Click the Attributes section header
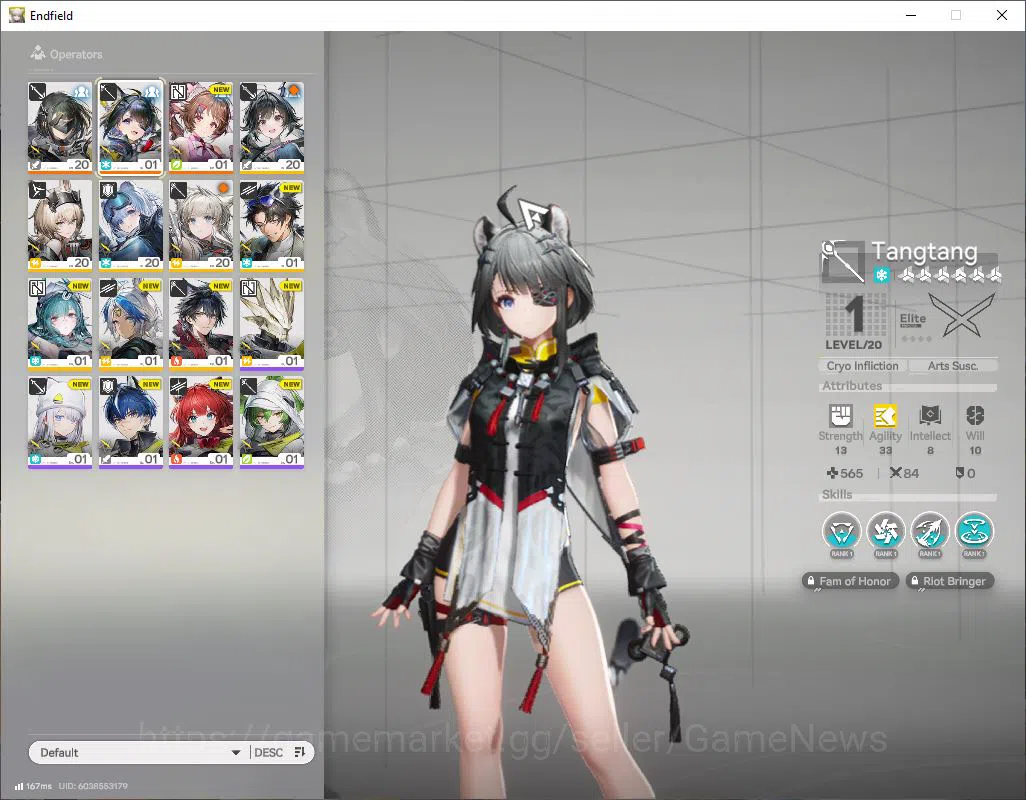The height and width of the screenshot is (800, 1026). click(852, 386)
